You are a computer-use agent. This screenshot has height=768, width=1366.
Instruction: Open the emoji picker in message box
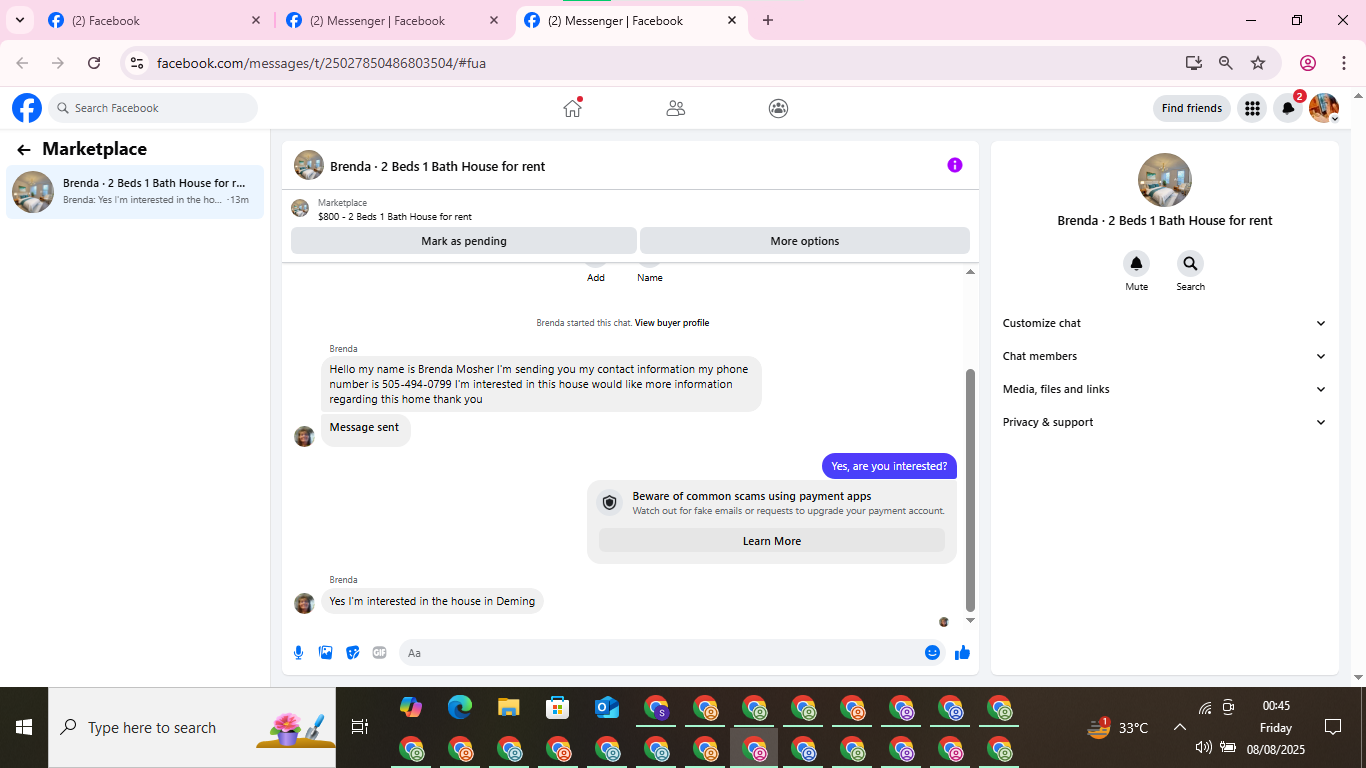(932, 653)
